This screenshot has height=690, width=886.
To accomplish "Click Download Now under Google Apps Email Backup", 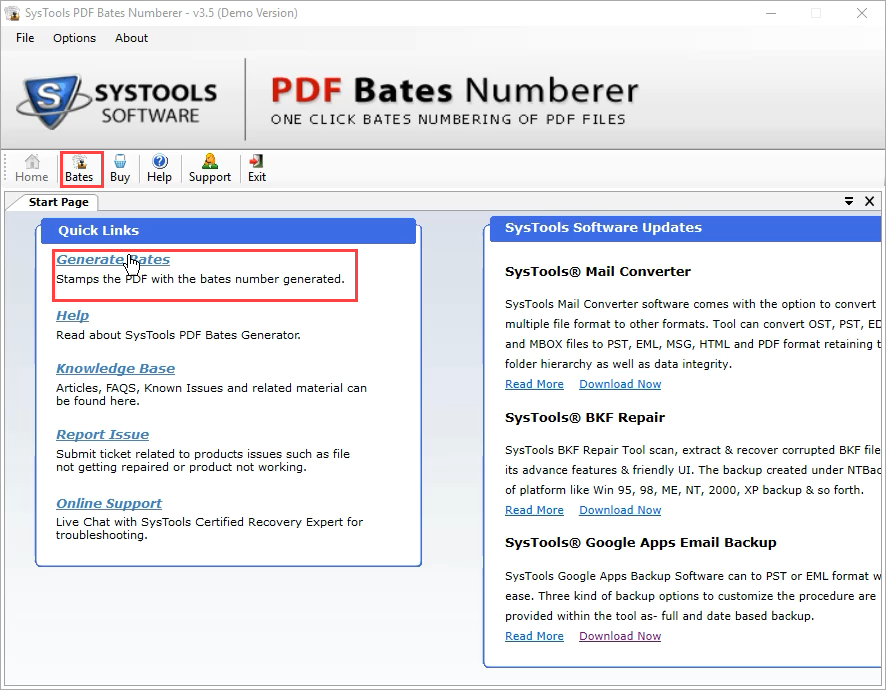I will [x=620, y=636].
